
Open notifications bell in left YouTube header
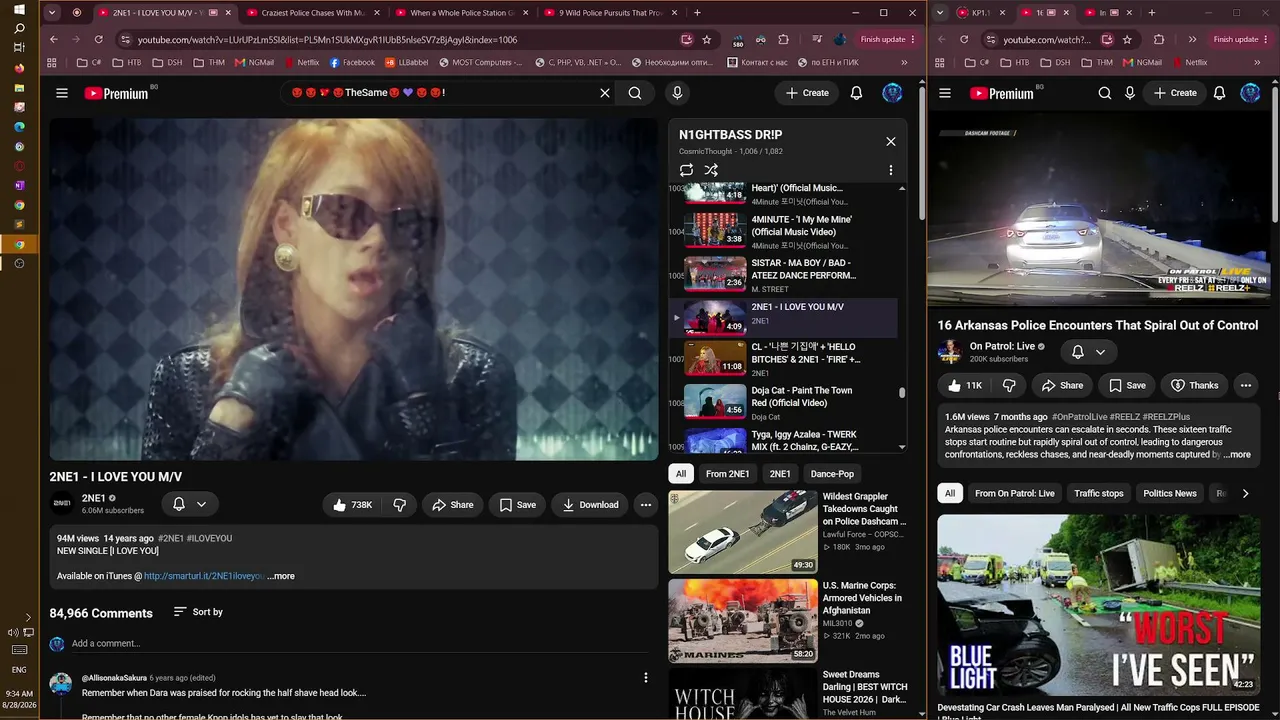click(x=856, y=93)
